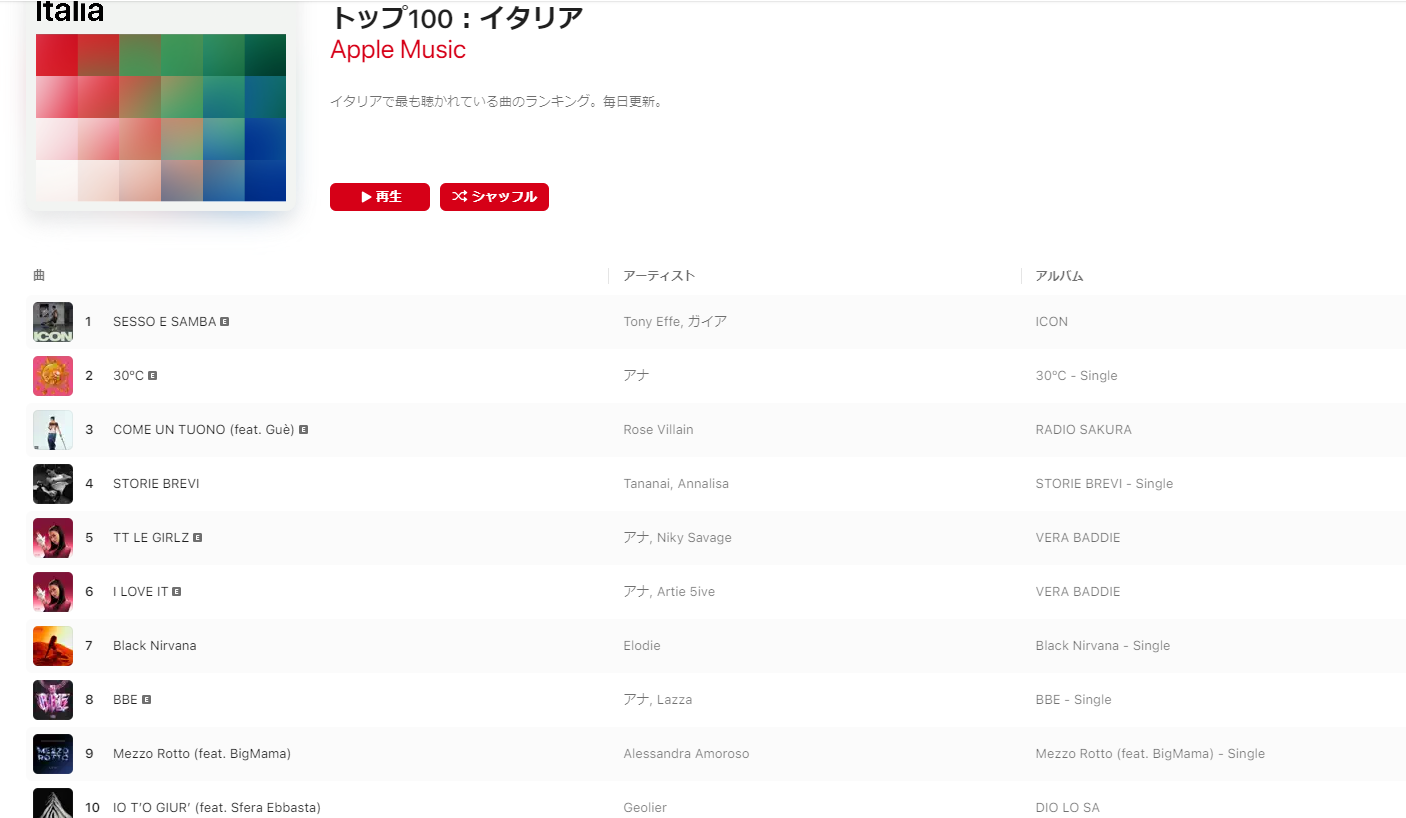
Task: Select song COME UN TUONO (feat. Guè)
Action: coord(203,430)
